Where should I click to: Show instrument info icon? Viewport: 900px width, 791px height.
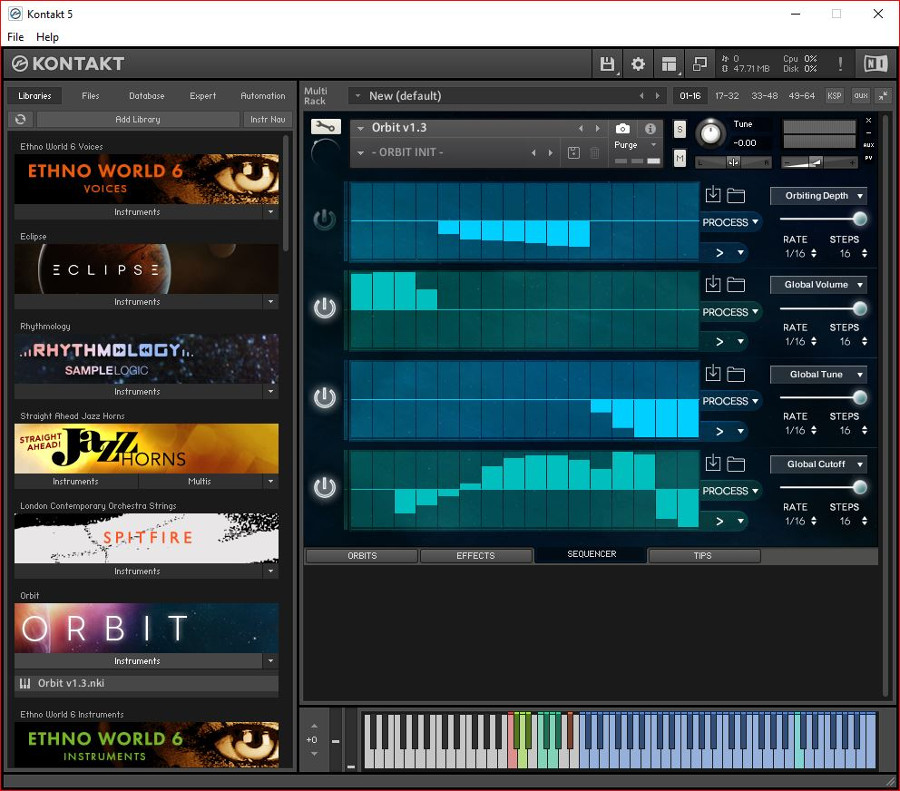650,129
